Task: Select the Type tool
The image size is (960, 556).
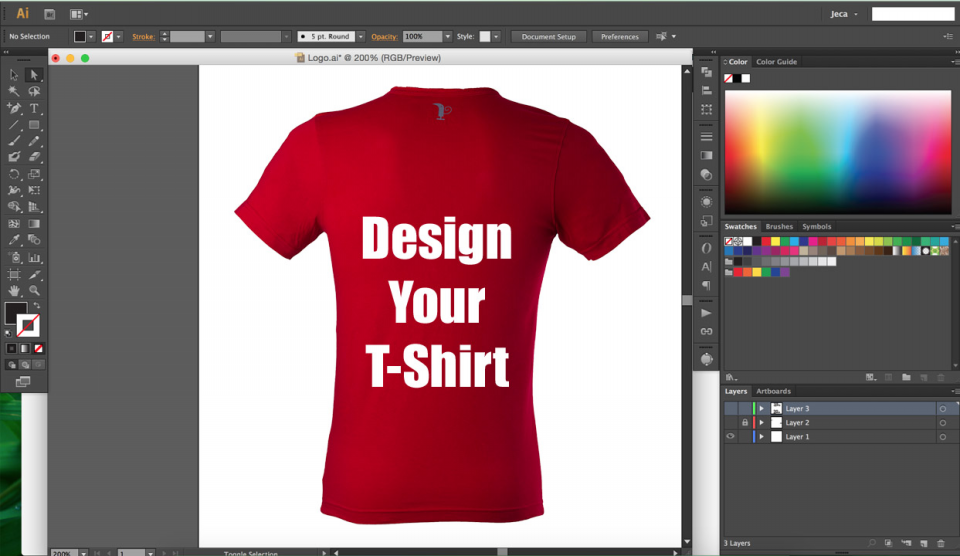Action: click(34, 108)
